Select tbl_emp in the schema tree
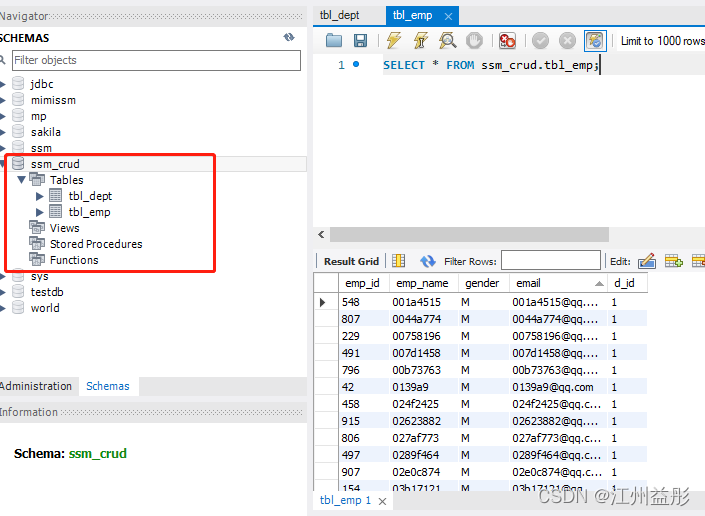This screenshot has height=516, width=705. (x=89, y=212)
